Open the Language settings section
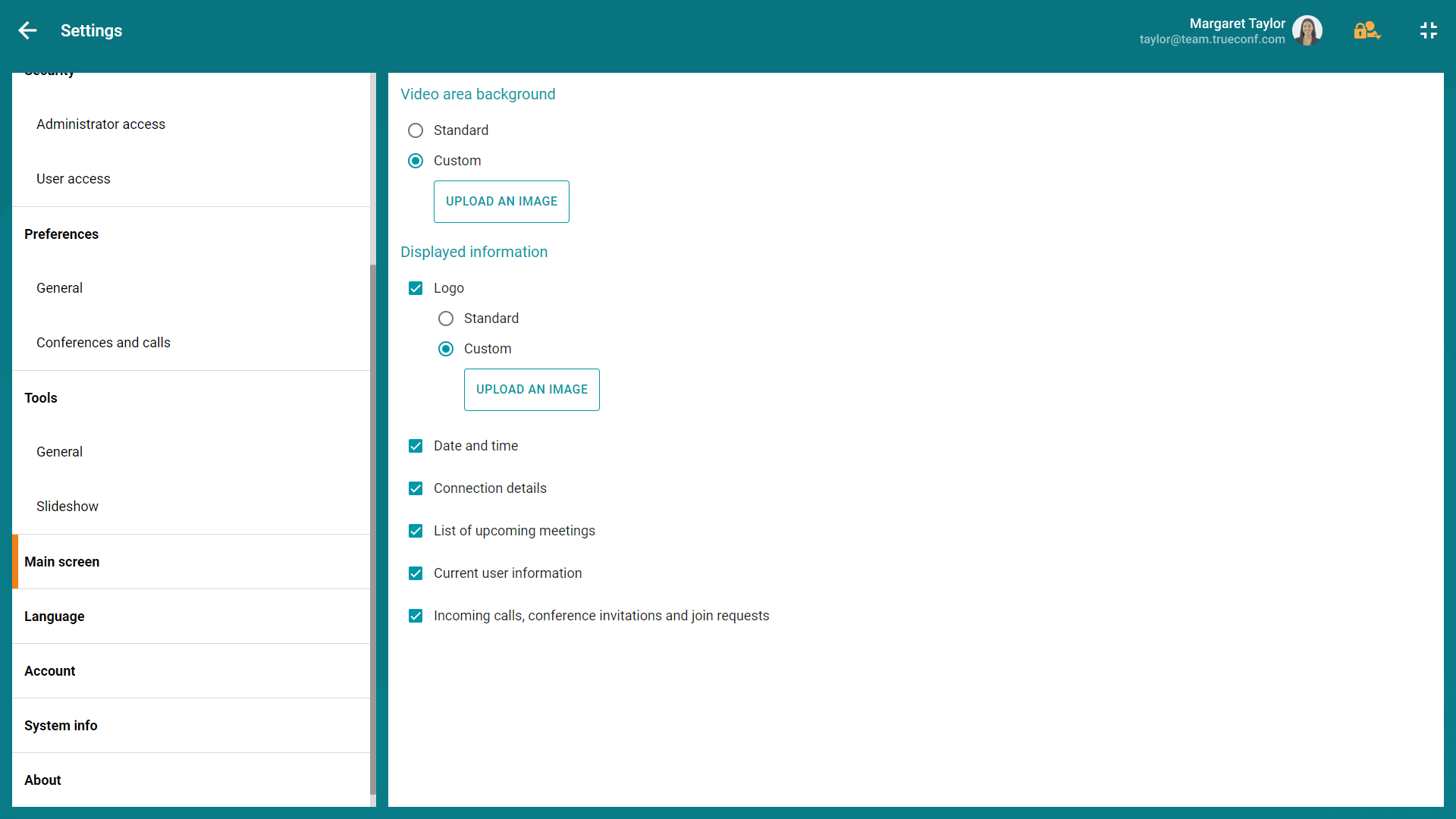Screen dimensions: 1456x819 click(x=55, y=617)
